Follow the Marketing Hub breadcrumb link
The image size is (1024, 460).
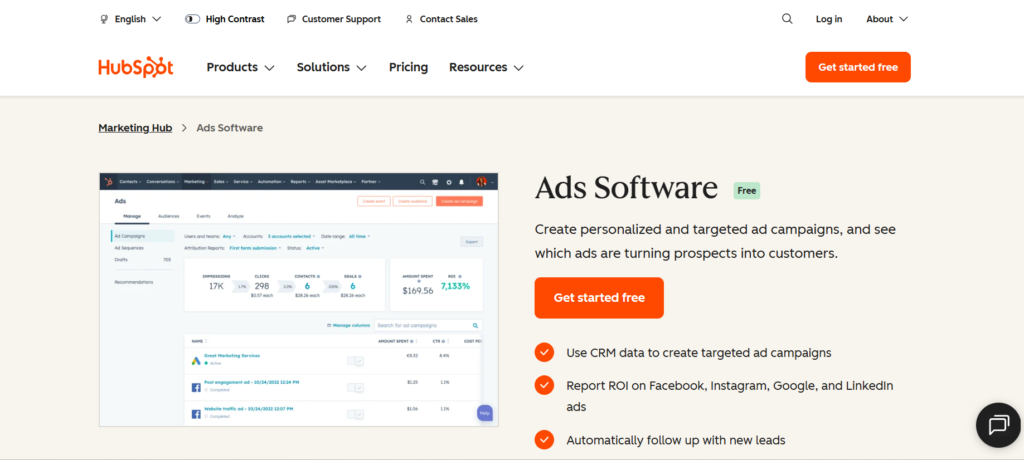point(135,128)
